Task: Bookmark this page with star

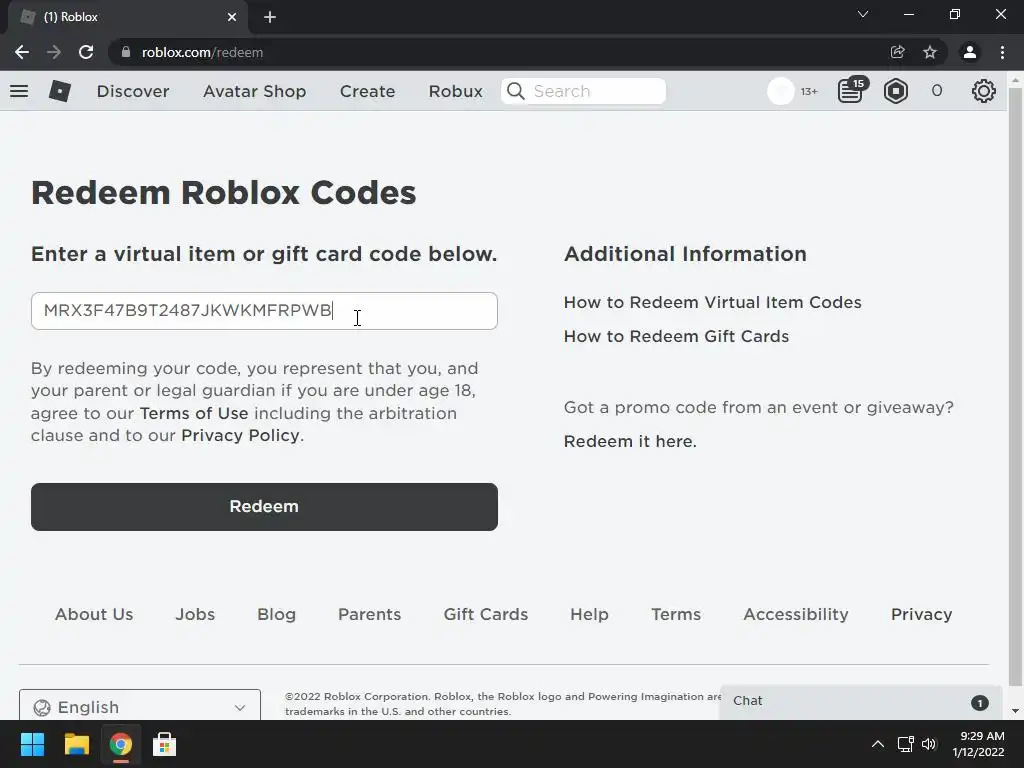Action: (x=930, y=52)
